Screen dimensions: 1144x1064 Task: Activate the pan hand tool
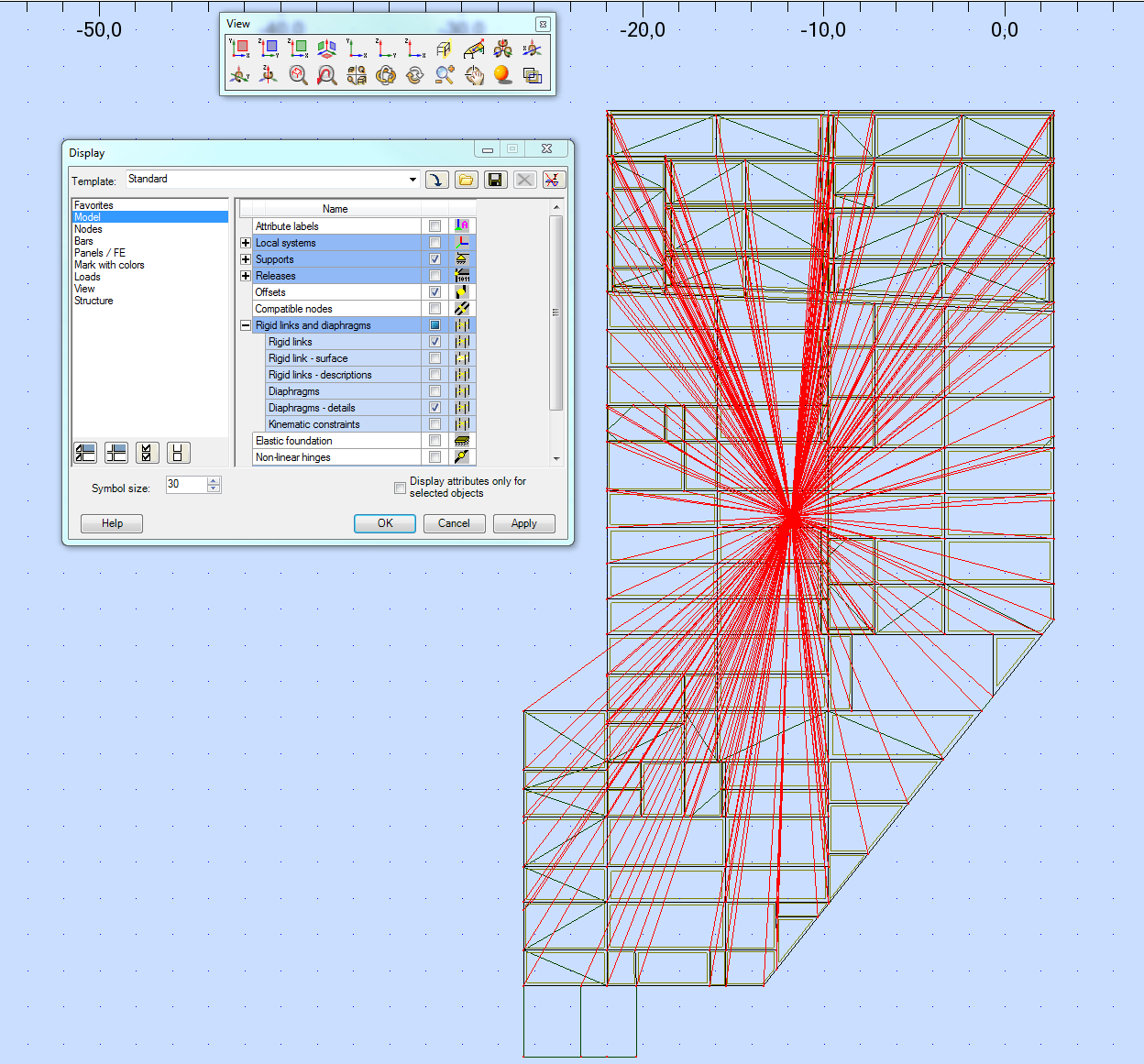tap(474, 75)
